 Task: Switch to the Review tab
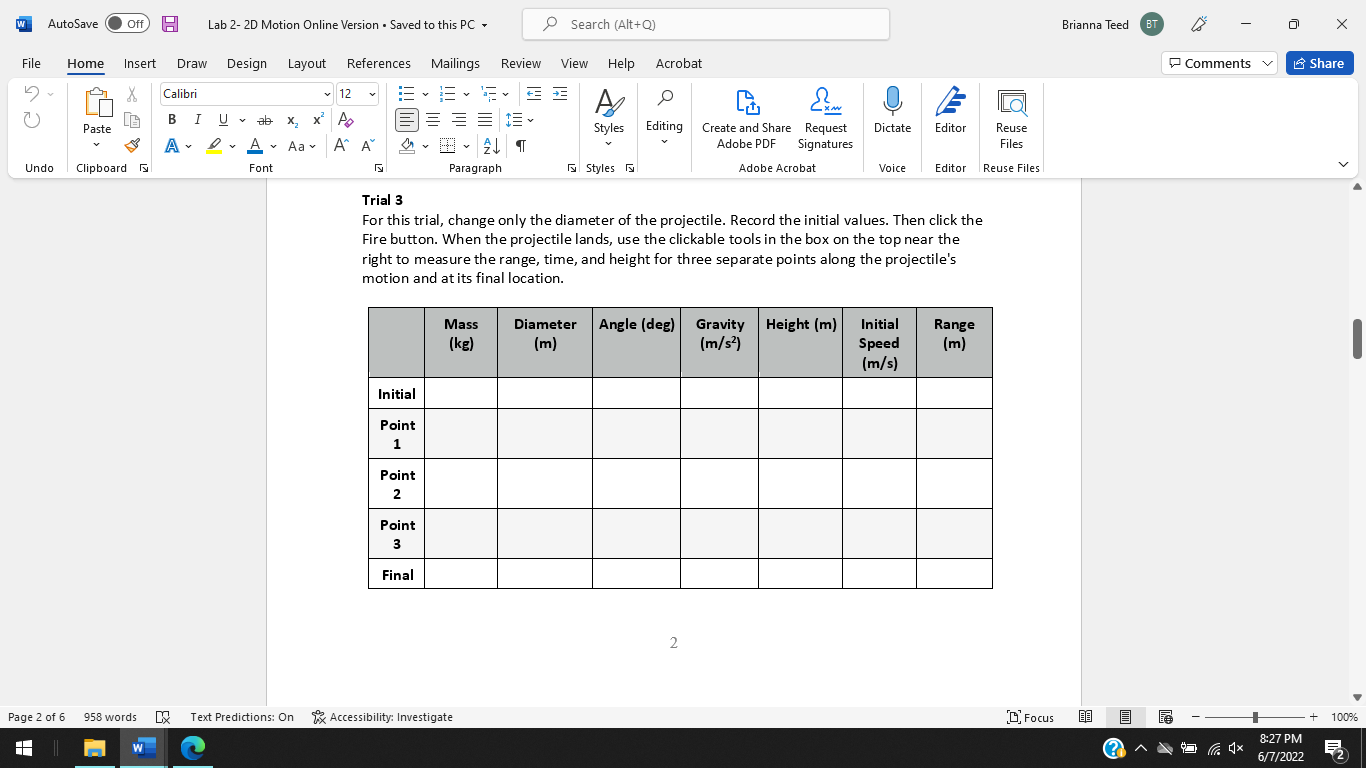(521, 63)
